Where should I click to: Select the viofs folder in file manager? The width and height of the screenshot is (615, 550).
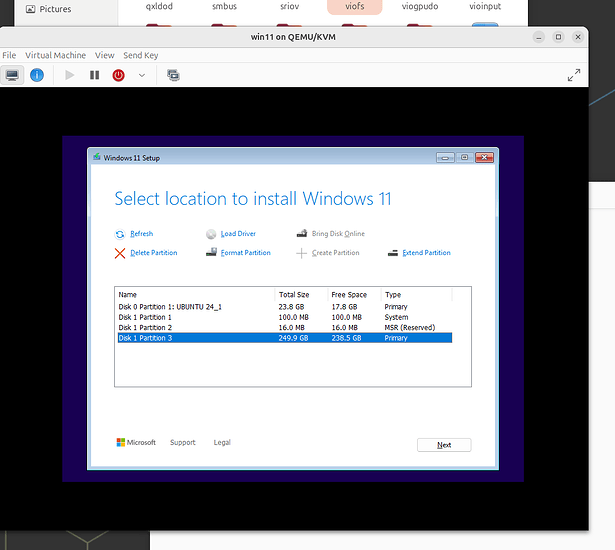pos(355,7)
